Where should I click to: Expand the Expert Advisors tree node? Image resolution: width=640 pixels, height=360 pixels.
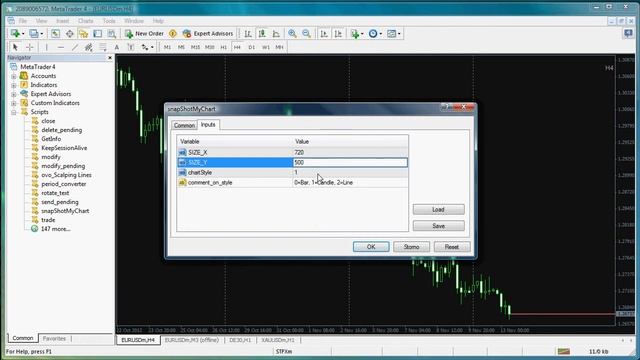pyautogui.click(x=13, y=94)
